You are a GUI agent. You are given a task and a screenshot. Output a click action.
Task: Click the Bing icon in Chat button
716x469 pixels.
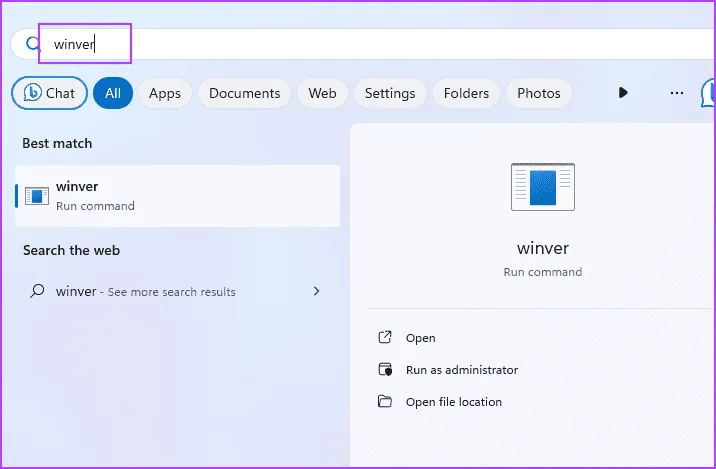pyautogui.click(x=33, y=93)
